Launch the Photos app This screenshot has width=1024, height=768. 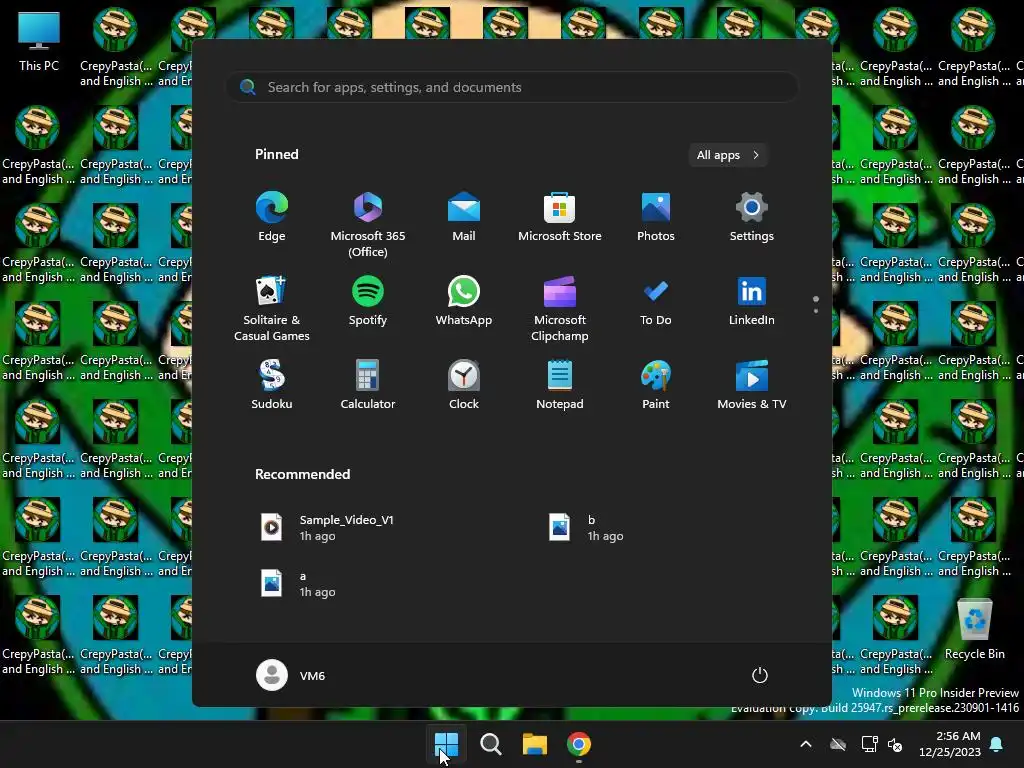[656, 217]
